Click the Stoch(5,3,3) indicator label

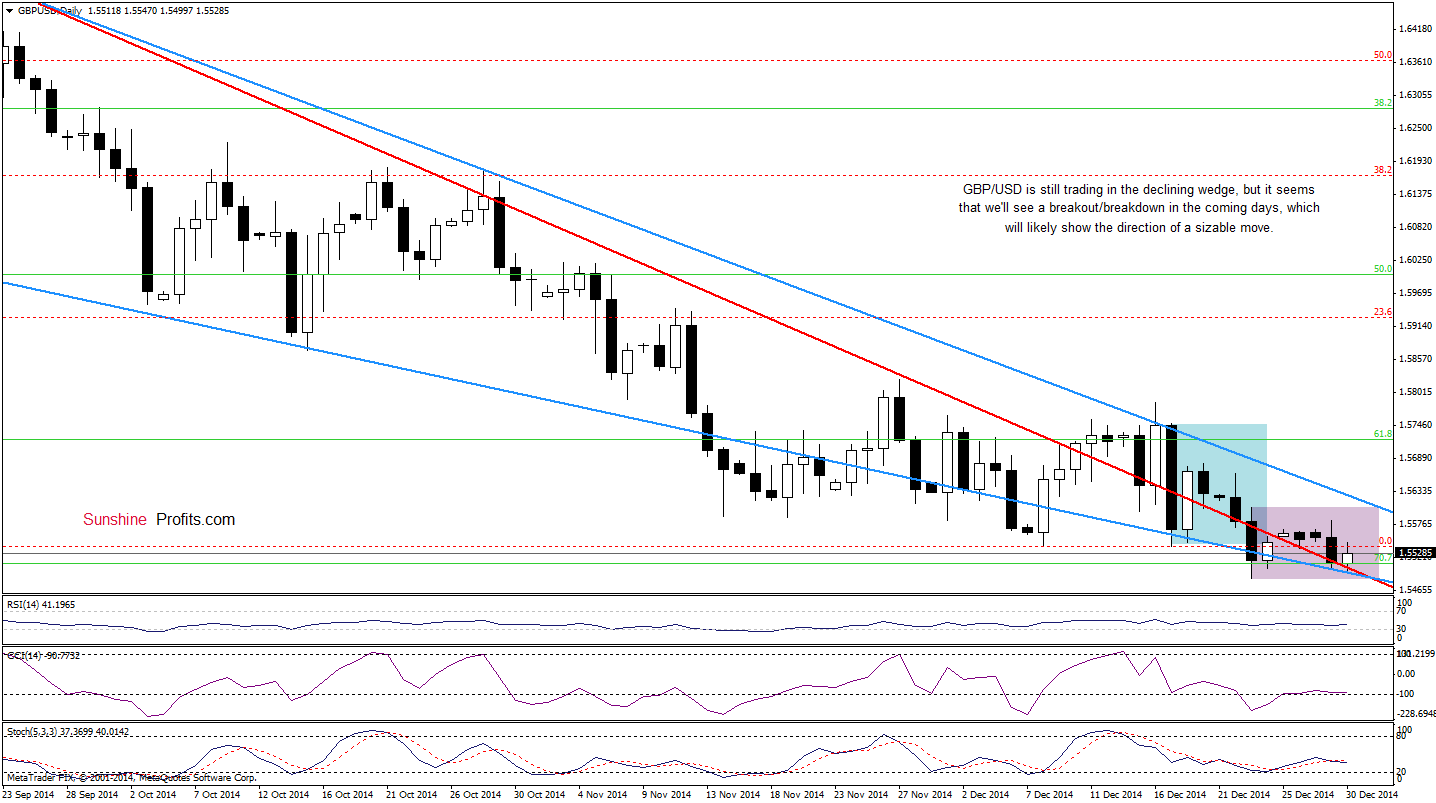coord(68,732)
